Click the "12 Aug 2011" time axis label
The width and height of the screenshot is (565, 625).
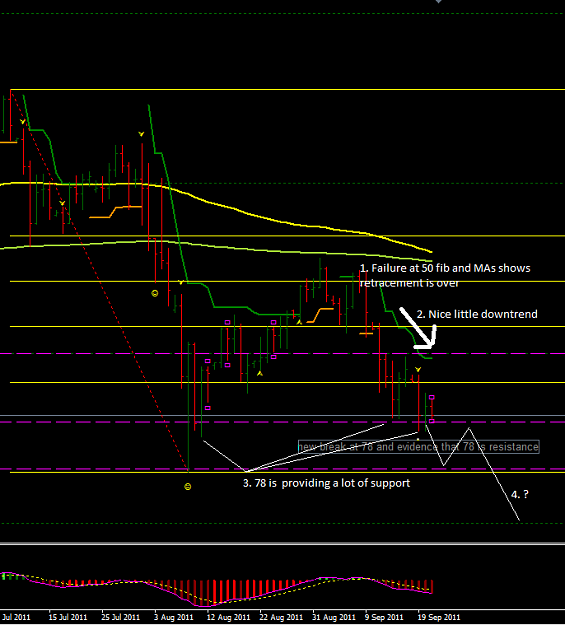point(228,617)
